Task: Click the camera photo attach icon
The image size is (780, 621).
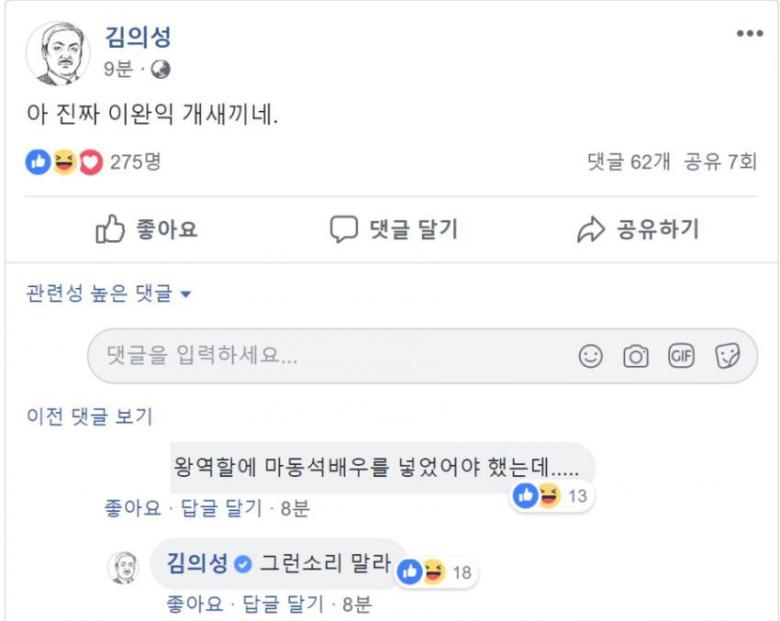Action: tap(636, 356)
